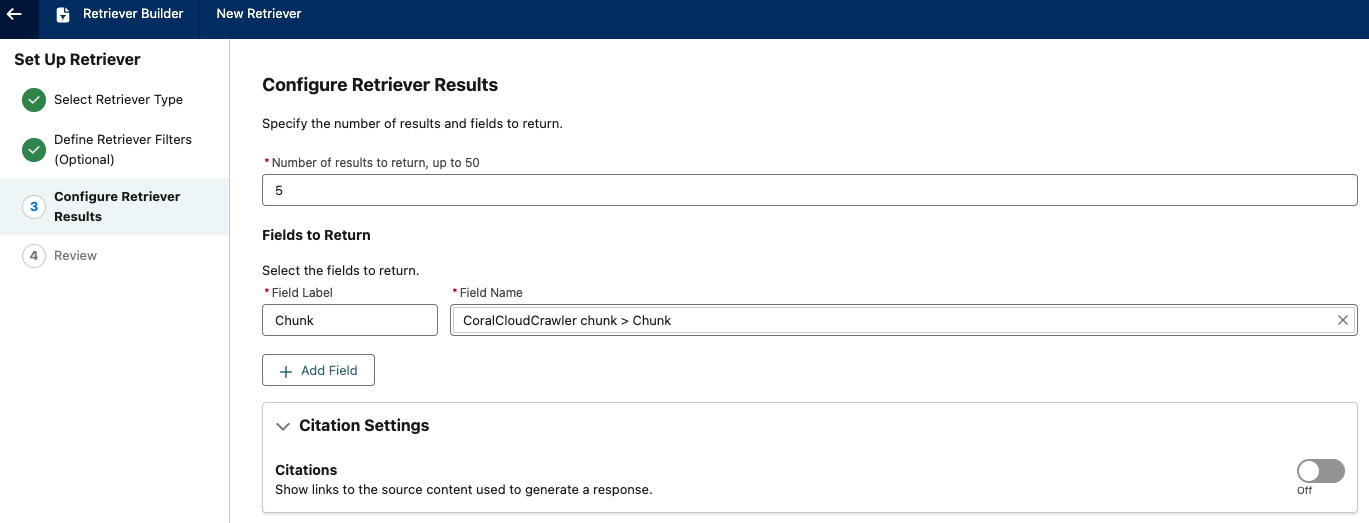This screenshot has width=1369, height=523.
Task: Open the Review step
Action: (x=75, y=256)
